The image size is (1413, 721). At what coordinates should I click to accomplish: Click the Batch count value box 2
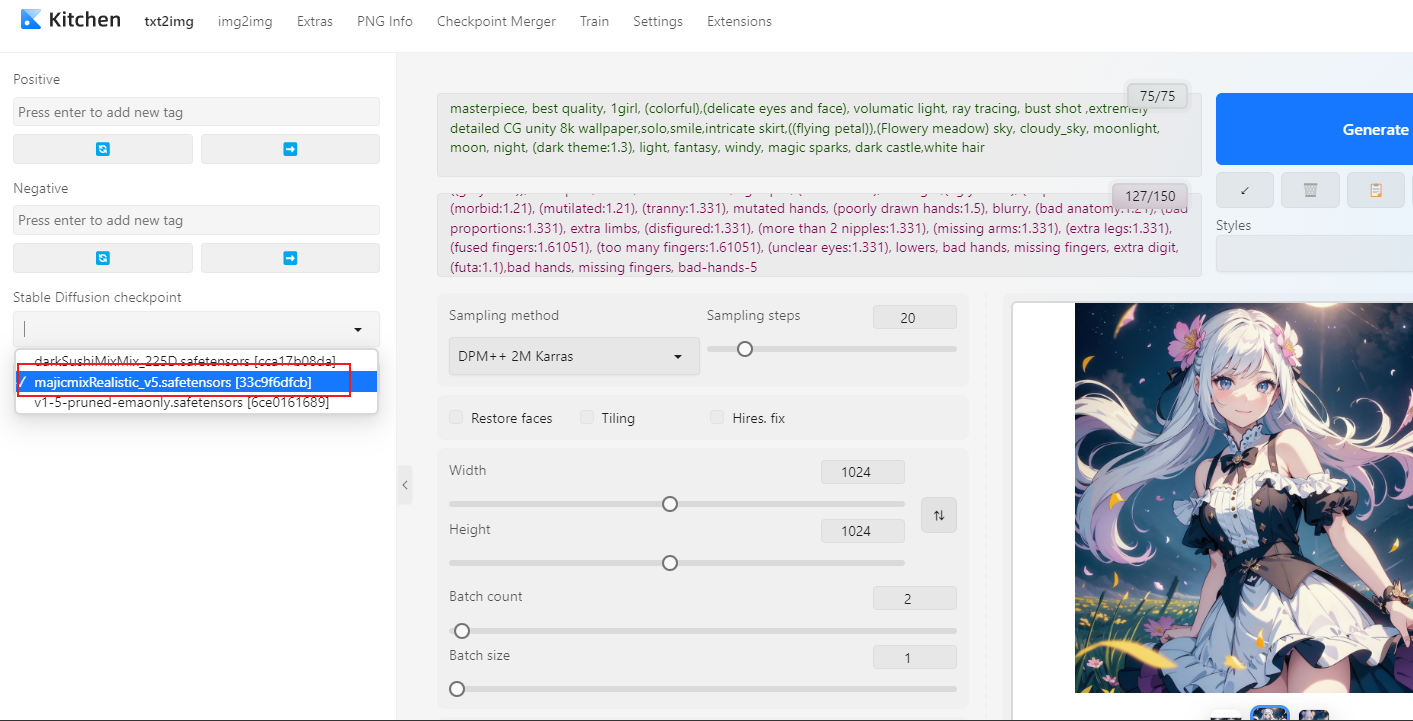pos(914,598)
